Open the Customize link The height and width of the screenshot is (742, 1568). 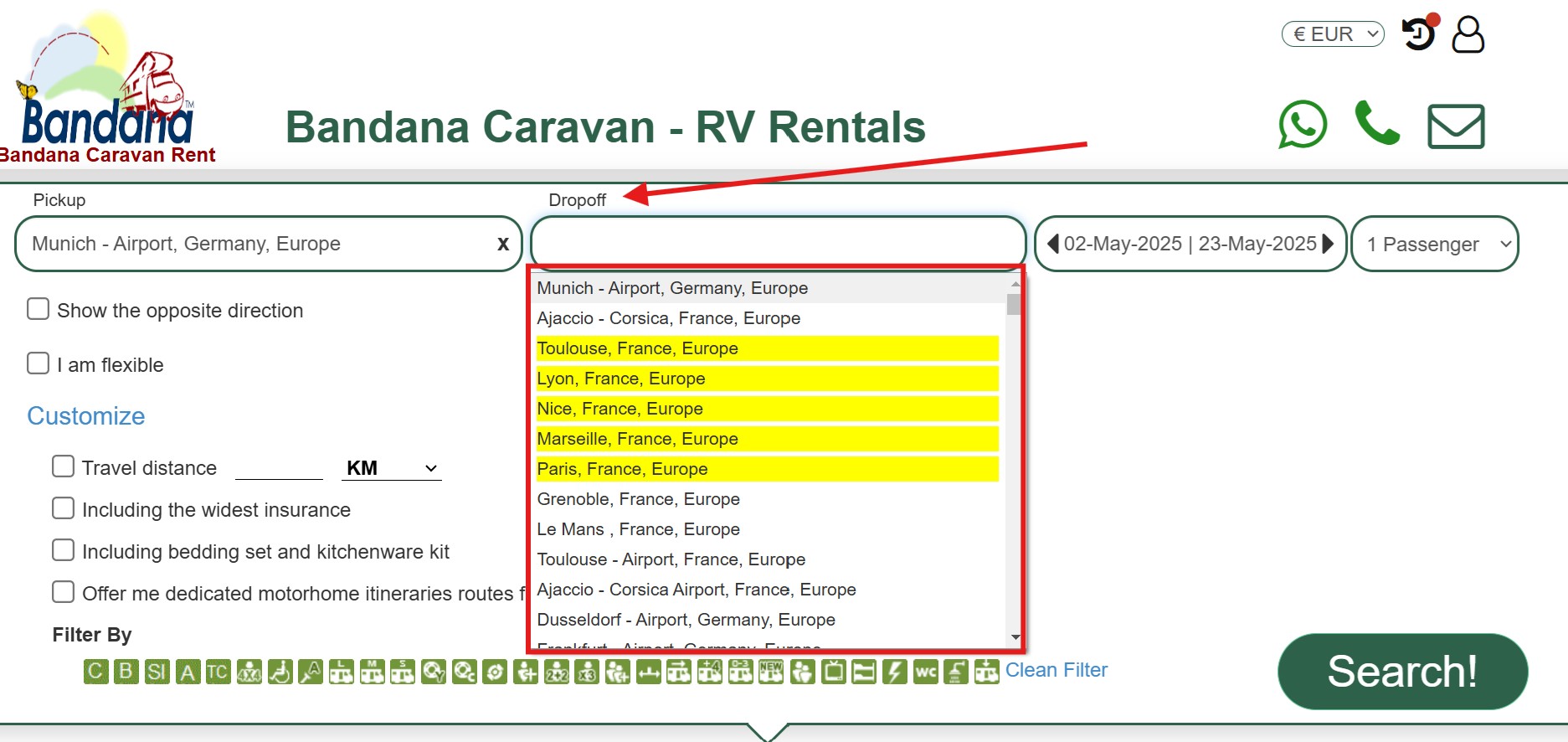[x=86, y=416]
